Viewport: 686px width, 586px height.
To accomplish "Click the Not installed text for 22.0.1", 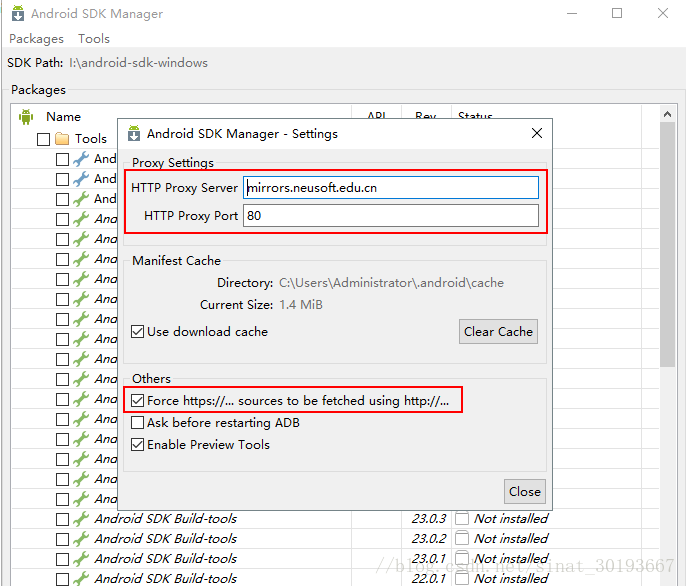I will (x=511, y=579).
